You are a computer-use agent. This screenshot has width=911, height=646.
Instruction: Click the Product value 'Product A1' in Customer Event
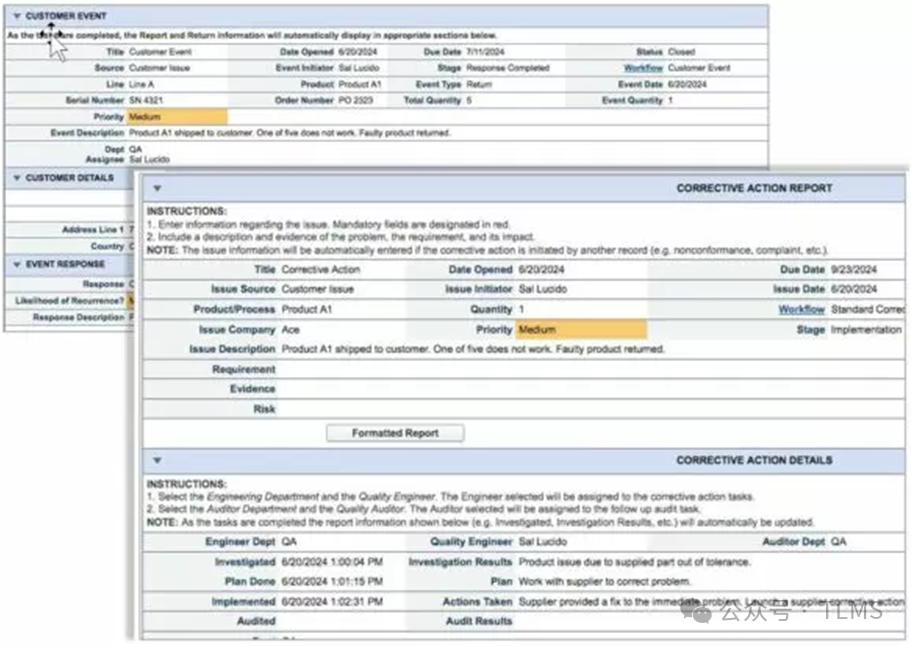tap(360, 84)
